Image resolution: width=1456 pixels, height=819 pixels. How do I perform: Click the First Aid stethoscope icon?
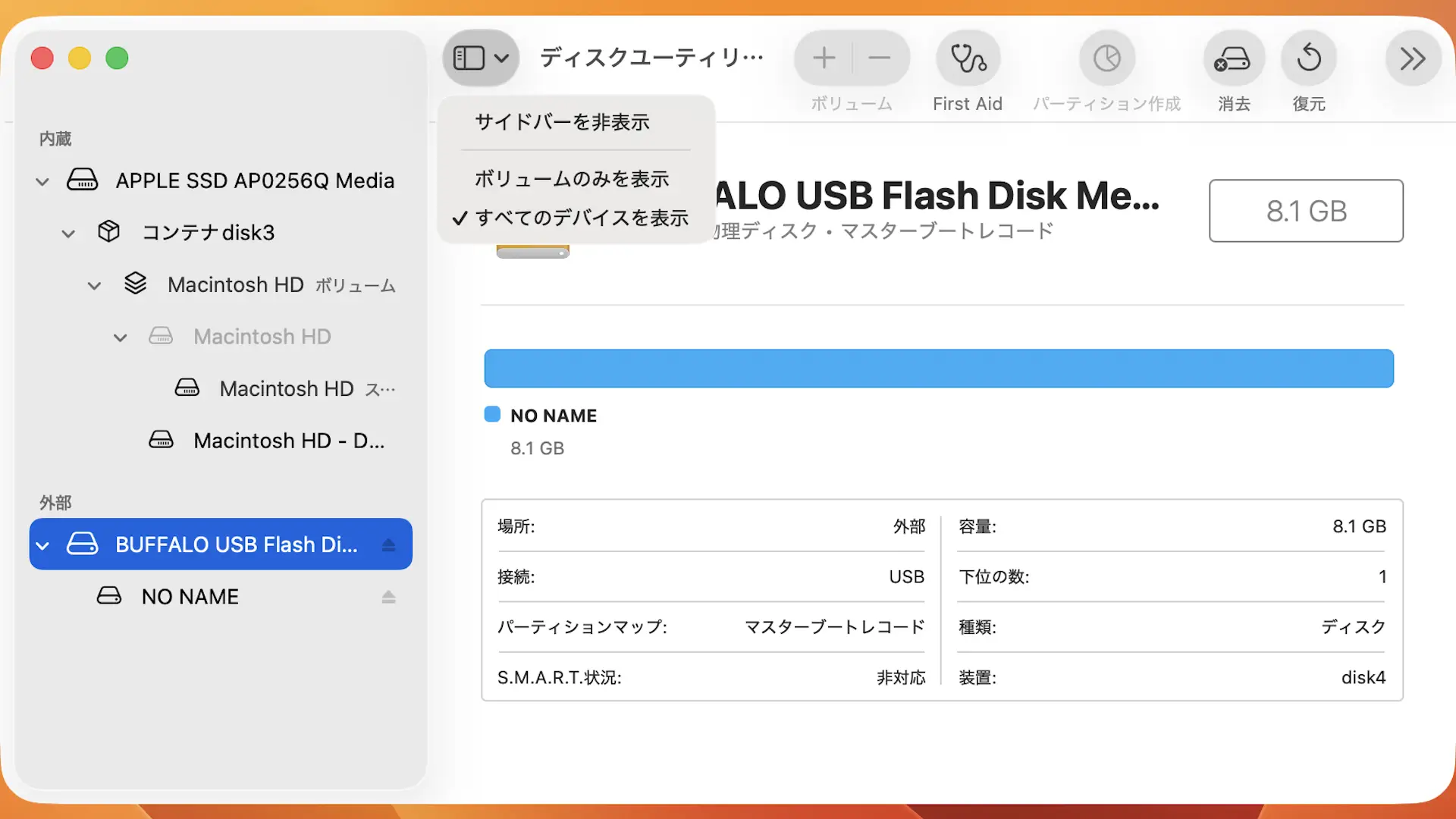tap(968, 58)
